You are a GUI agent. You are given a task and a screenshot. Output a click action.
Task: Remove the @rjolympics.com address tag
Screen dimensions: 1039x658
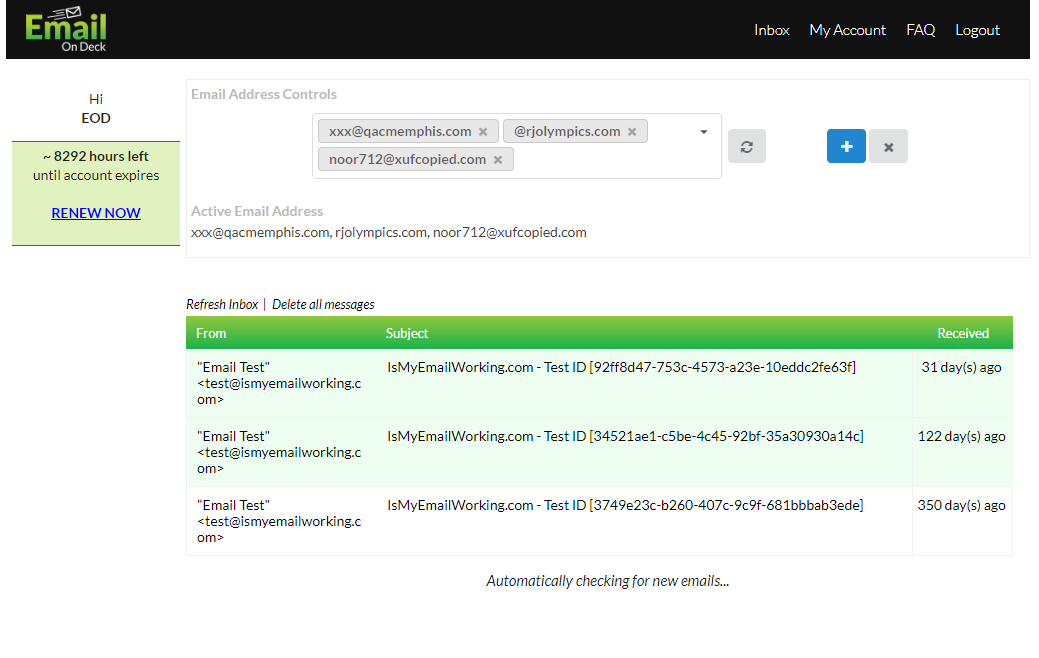[x=632, y=132]
